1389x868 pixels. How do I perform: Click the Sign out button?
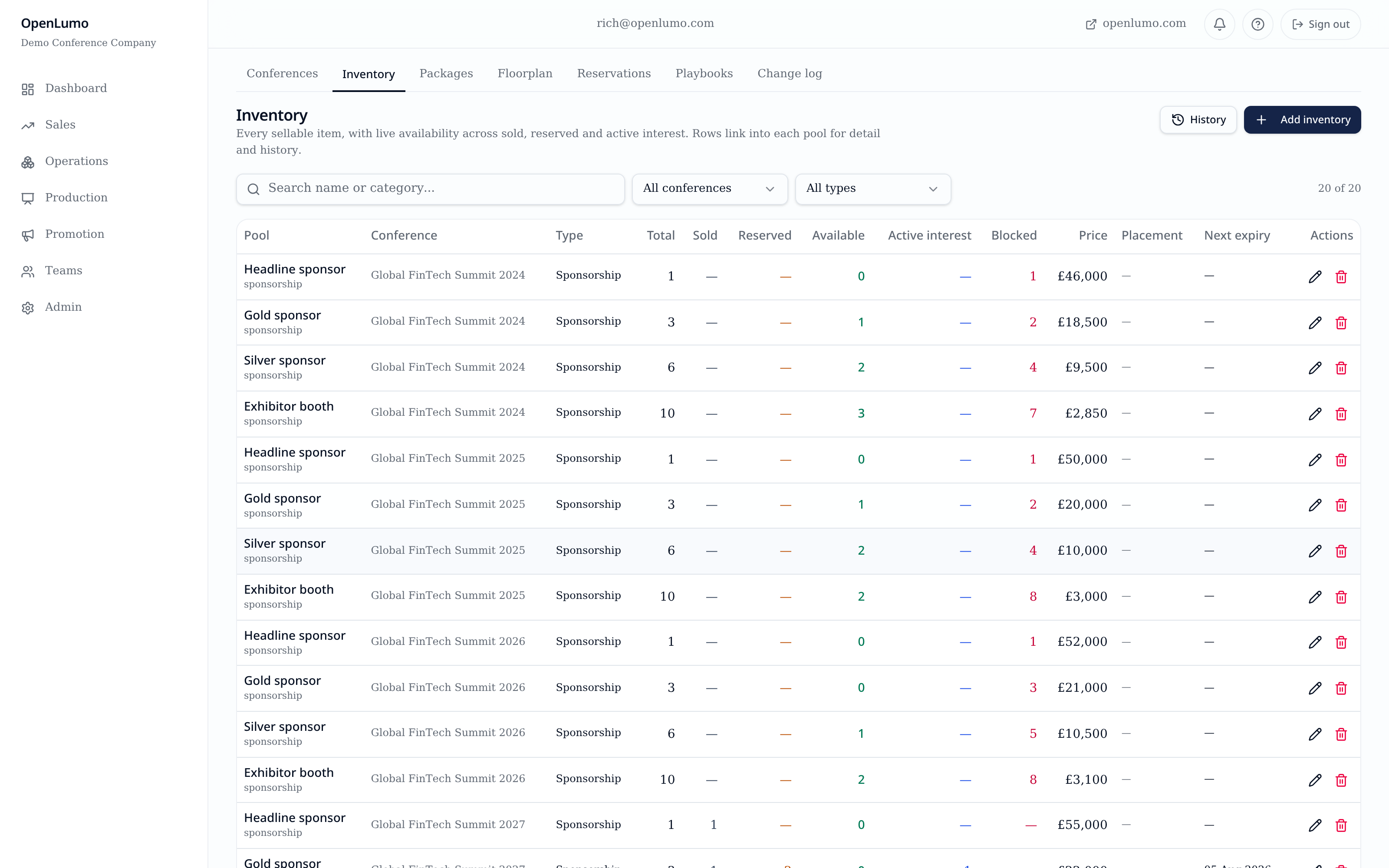[x=1320, y=24]
